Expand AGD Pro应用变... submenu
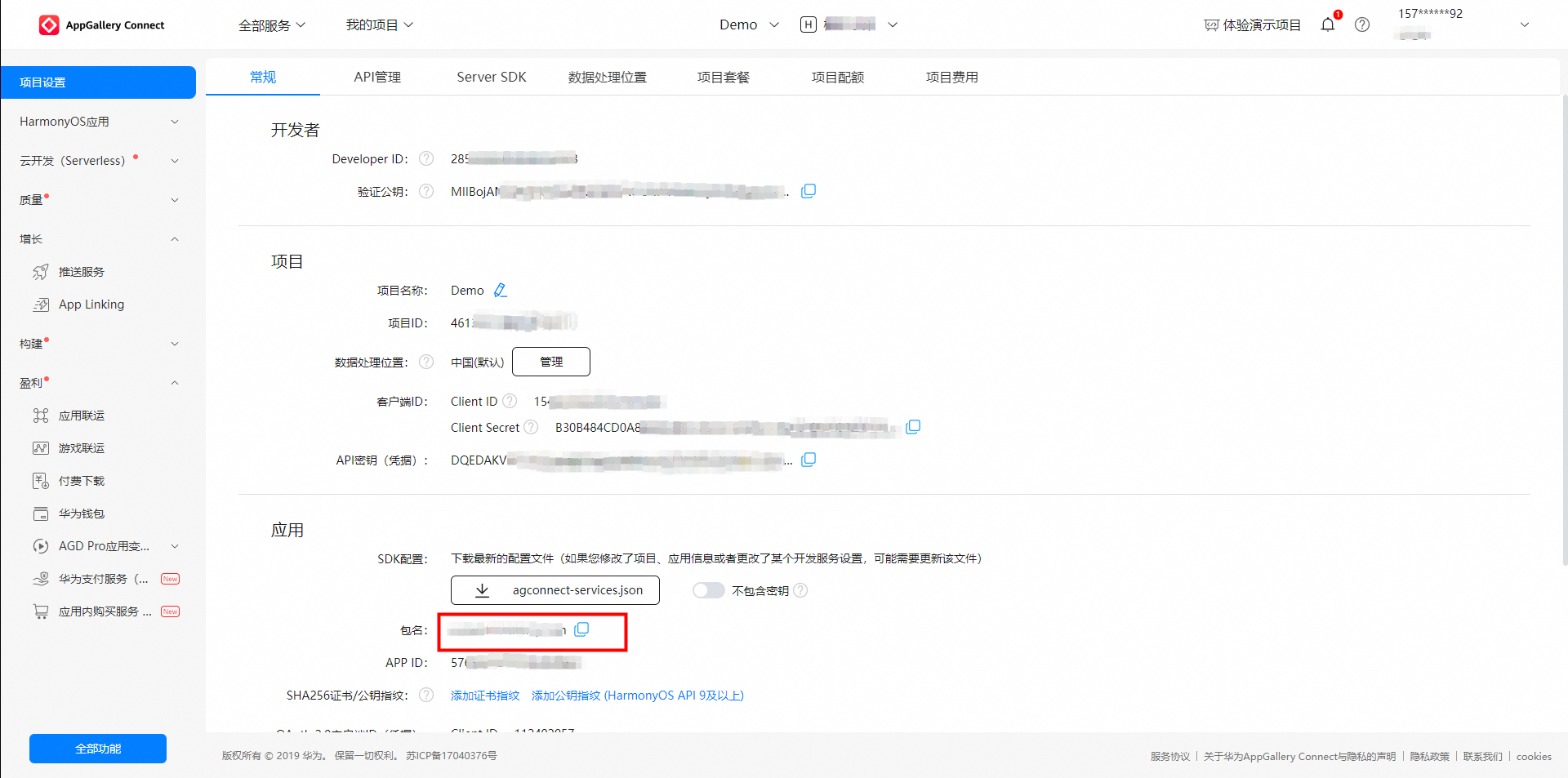 point(175,546)
